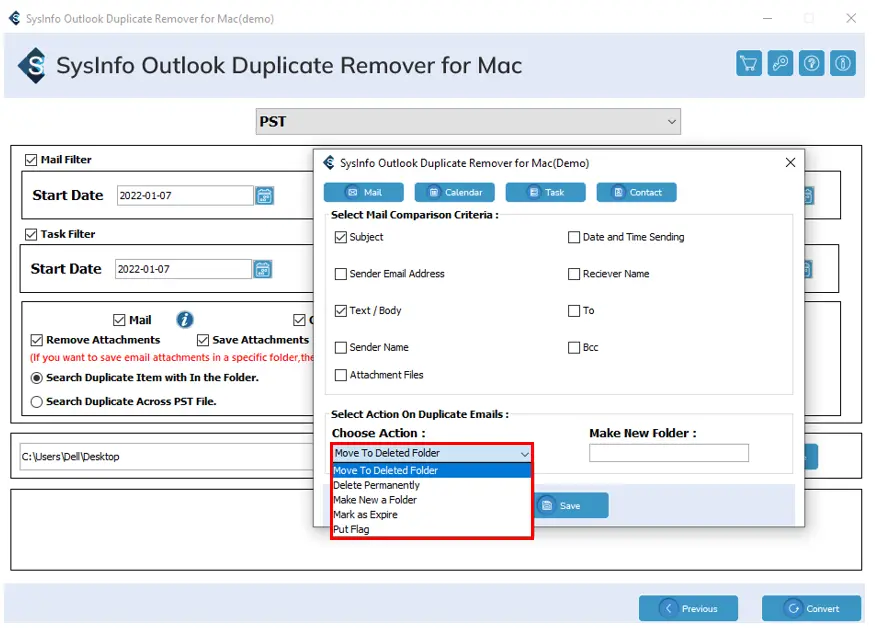Enable Date and Time Sending checkbox
Screen dimensions: 875x628
pyautogui.click(x=574, y=237)
